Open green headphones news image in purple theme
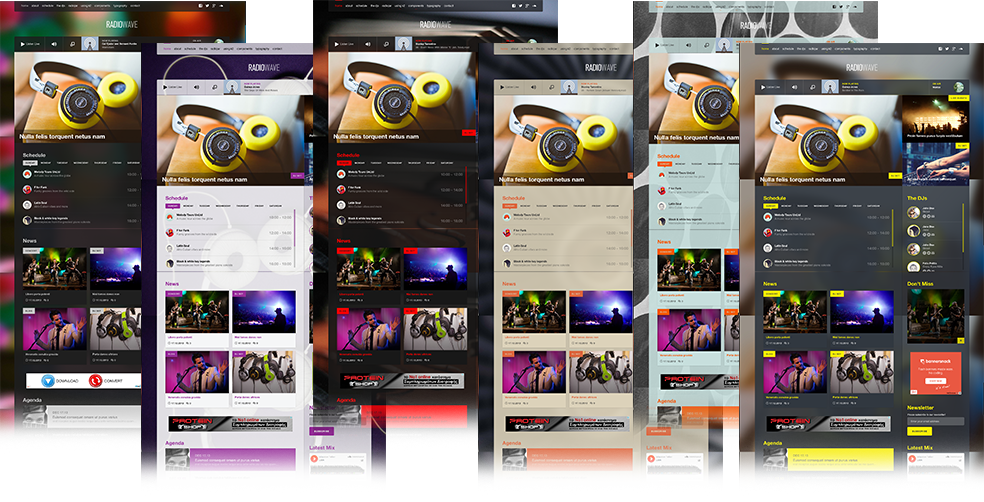Screen dimensions: 984x502 [x=264, y=372]
